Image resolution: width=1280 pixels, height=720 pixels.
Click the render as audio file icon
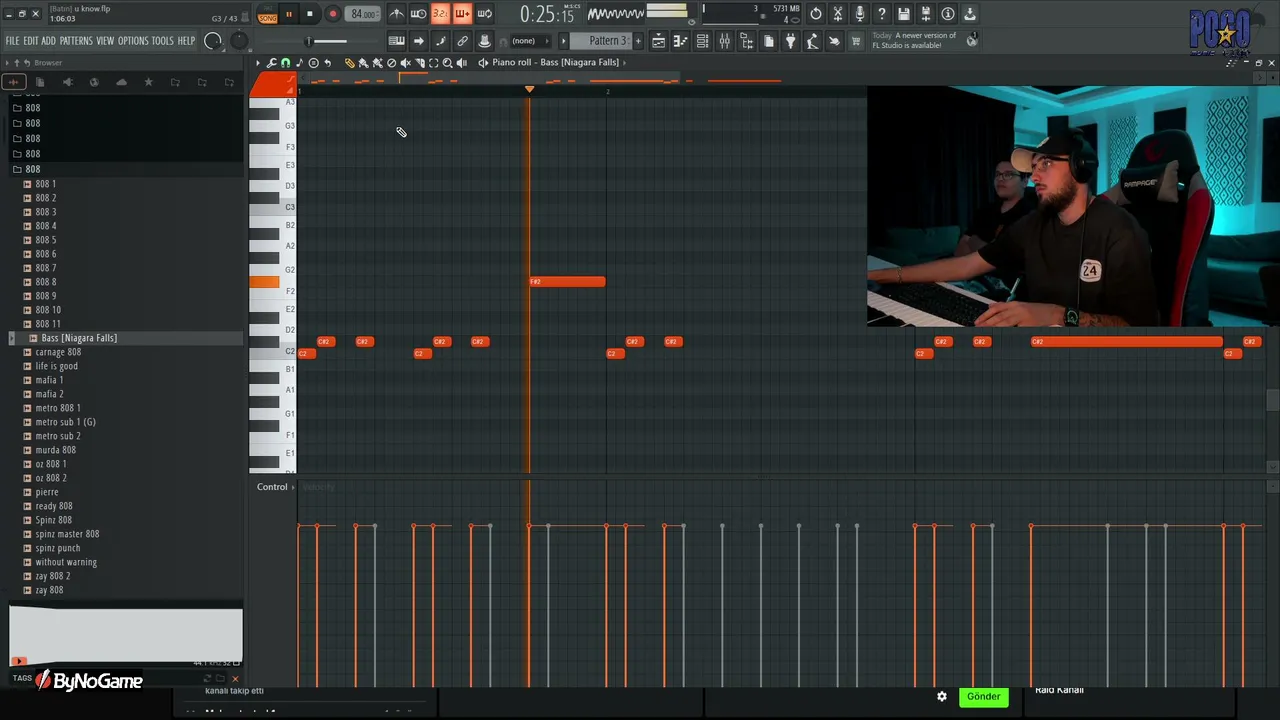(926, 14)
